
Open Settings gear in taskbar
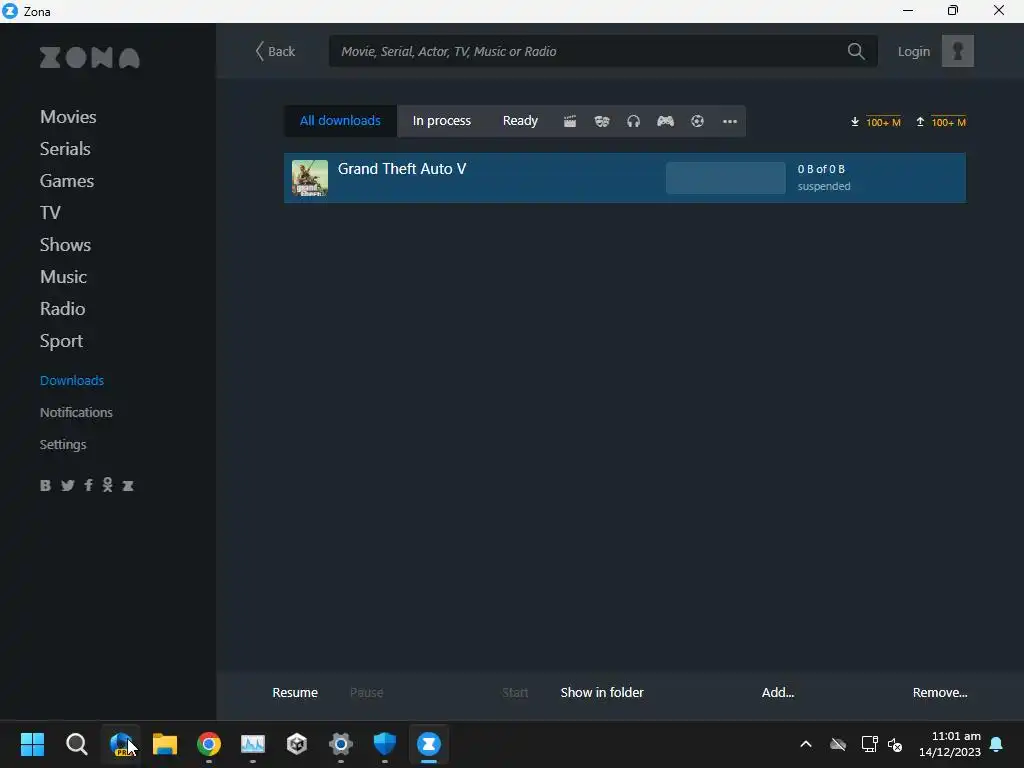point(341,744)
